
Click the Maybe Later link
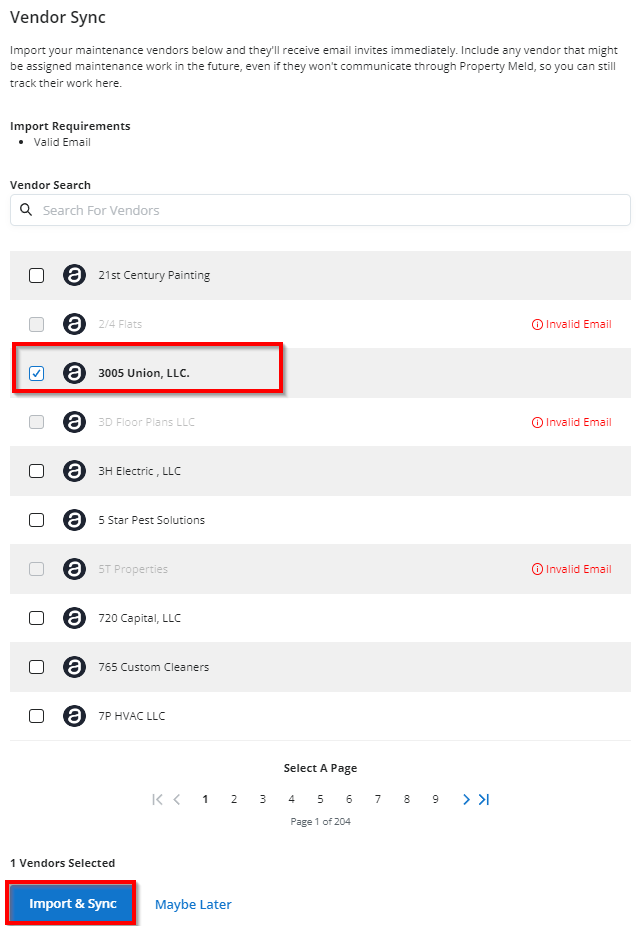click(x=193, y=905)
